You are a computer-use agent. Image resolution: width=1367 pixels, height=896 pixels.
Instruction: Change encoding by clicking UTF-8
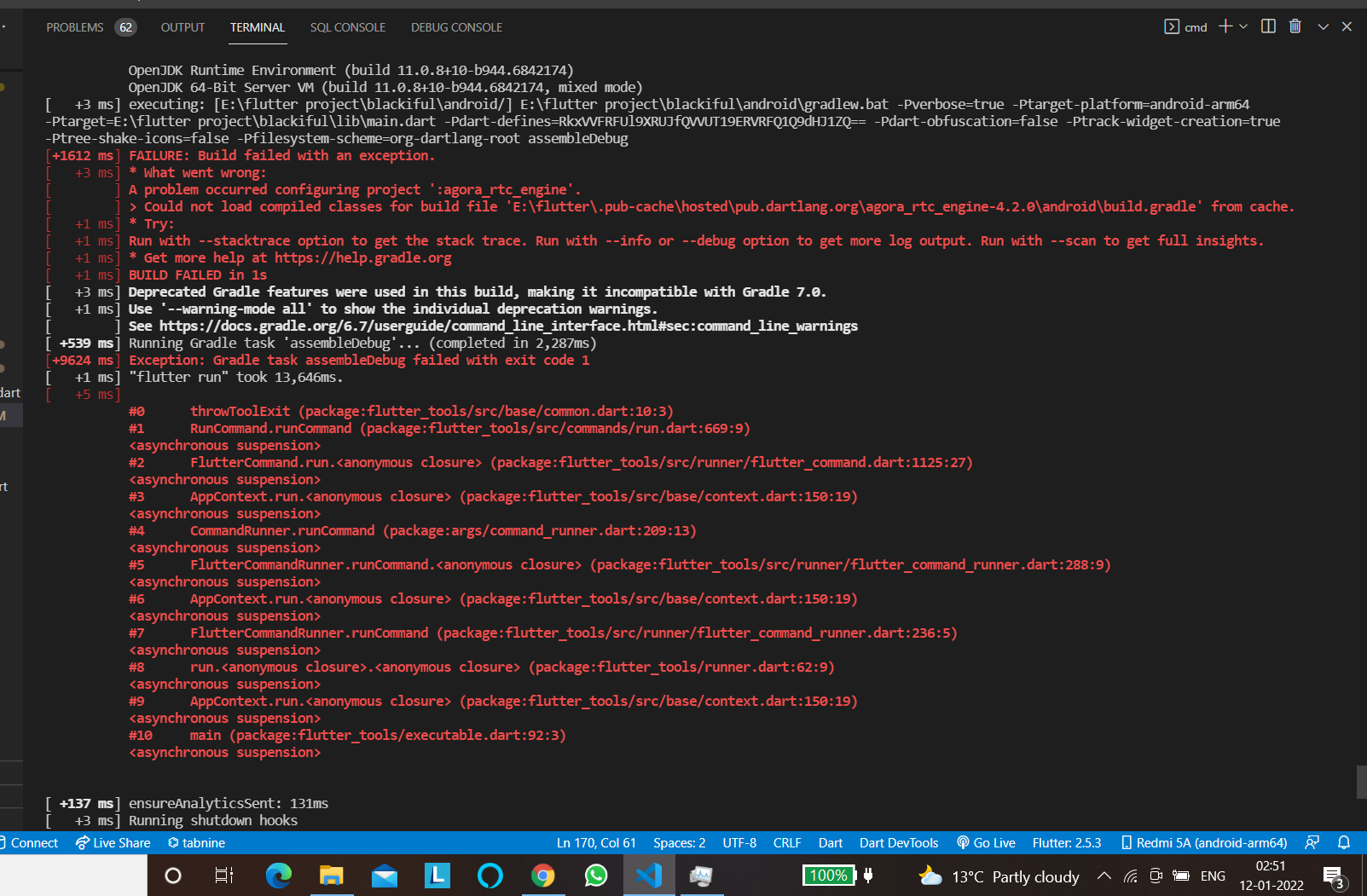click(739, 842)
